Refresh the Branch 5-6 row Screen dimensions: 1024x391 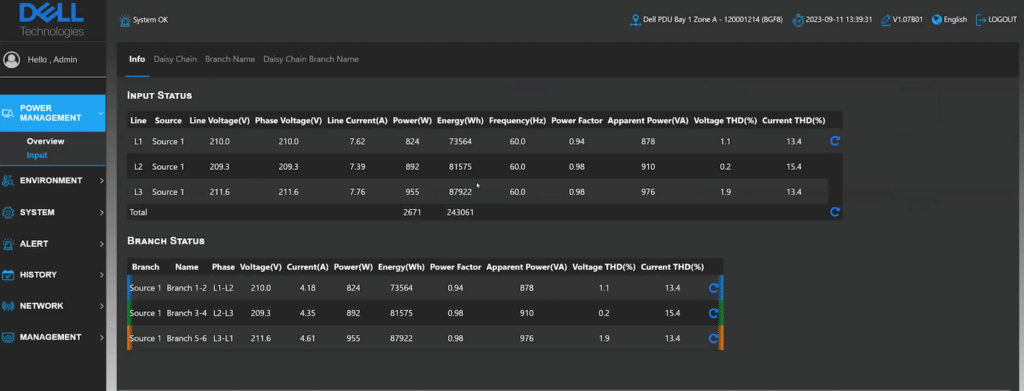714,338
